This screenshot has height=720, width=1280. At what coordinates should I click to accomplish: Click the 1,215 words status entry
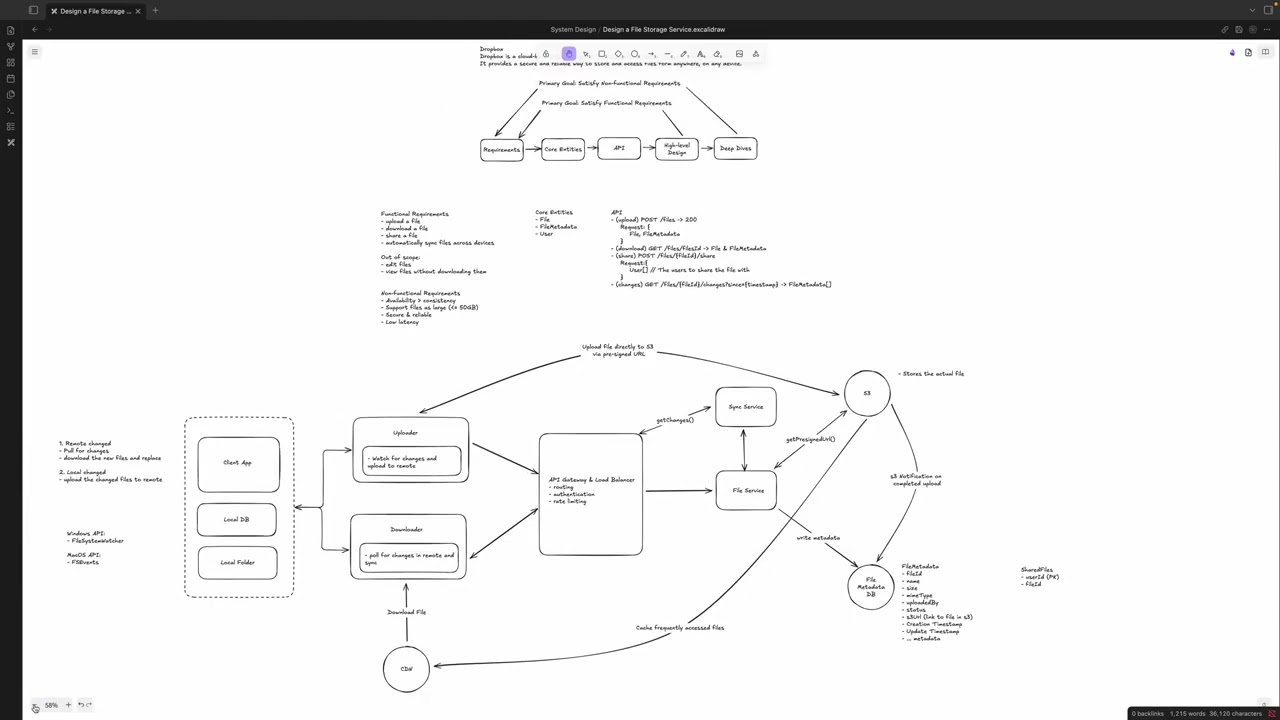(x=1187, y=714)
